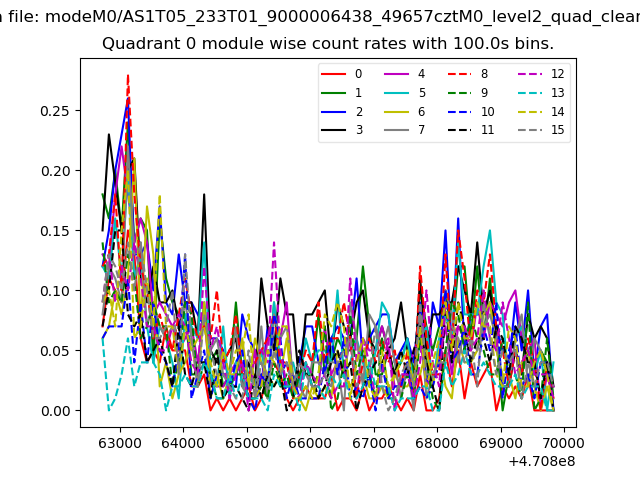Click the 63000 x-axis tick label
This screenshot has width=640, height=480.
(120, 442)
